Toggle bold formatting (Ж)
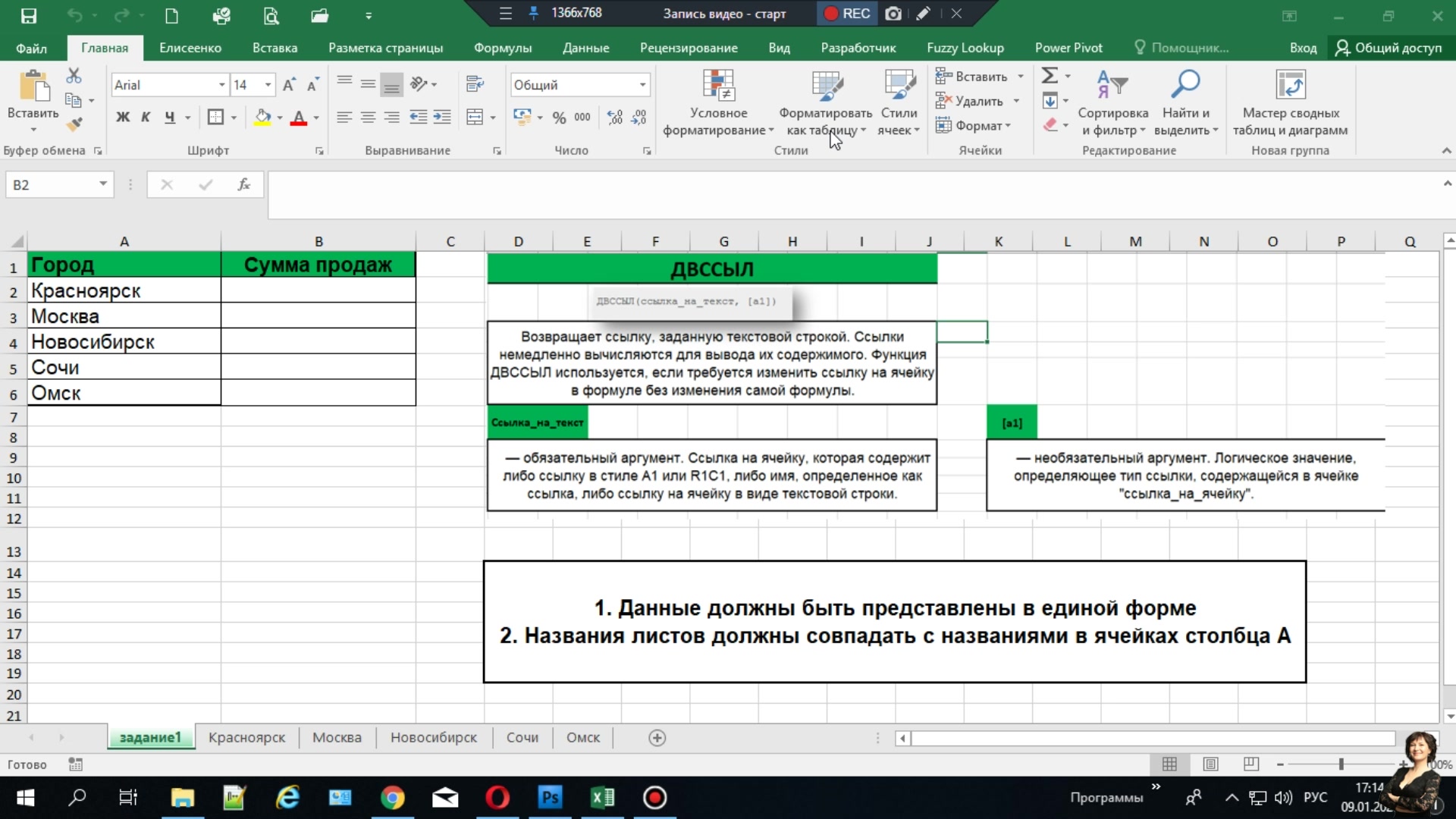The image size is (1456, 819). (x=123, y=118)
